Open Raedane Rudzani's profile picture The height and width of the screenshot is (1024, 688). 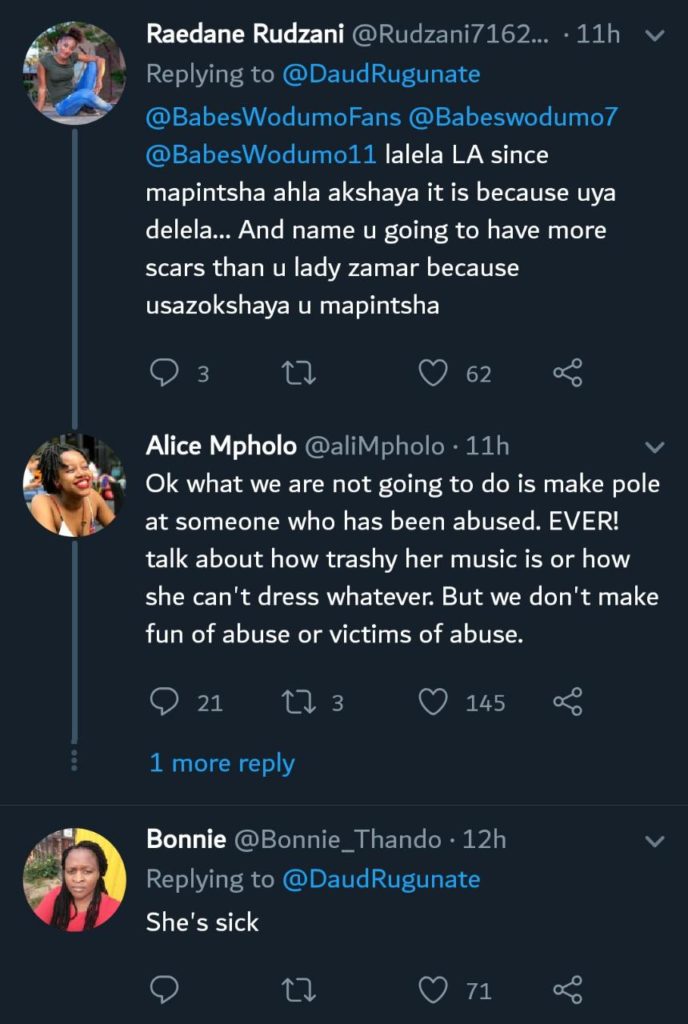click(x=75, y=72)
